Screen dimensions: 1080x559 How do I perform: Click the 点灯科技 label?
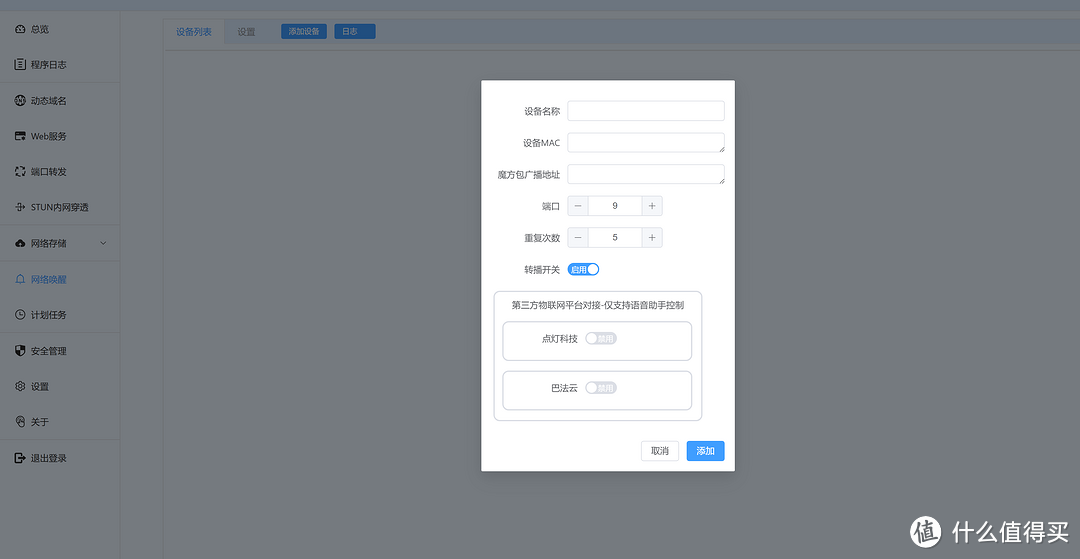click(560, 339)
